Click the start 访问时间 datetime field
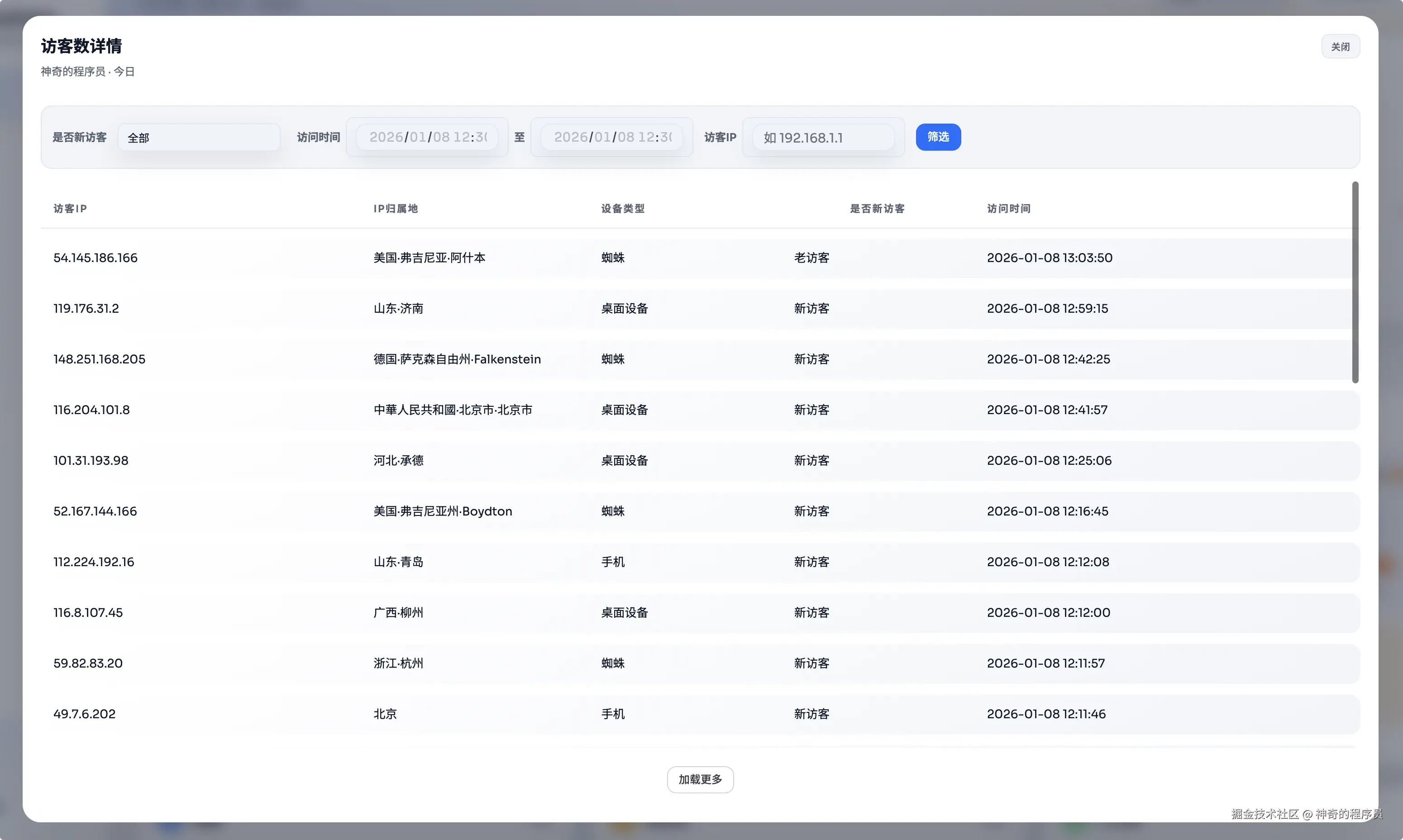Viewport: 1403px width, 840px height. (427, 137)
